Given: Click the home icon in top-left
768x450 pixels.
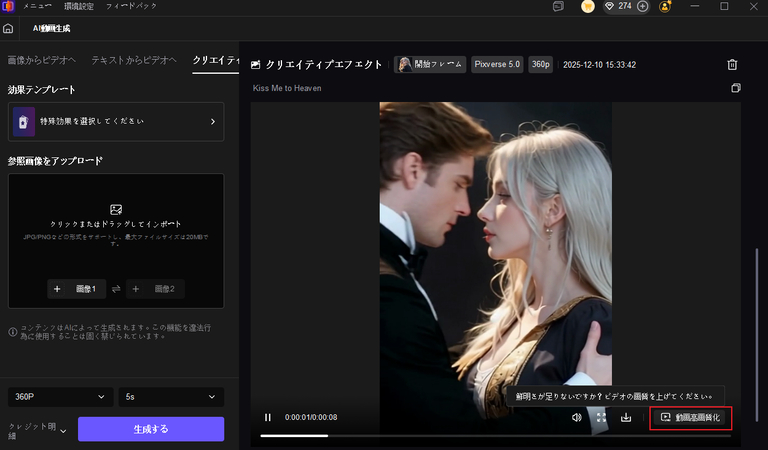Looking at the screenshot, I should click(8, 28).
